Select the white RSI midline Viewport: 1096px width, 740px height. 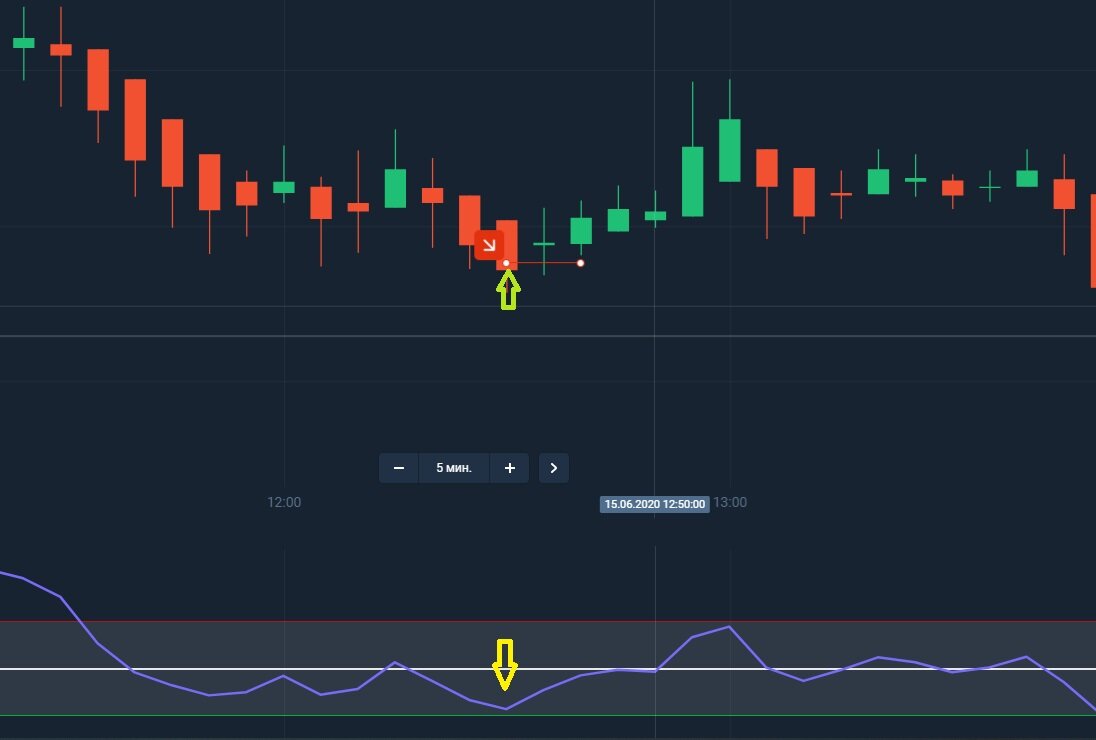coord(548,669)
